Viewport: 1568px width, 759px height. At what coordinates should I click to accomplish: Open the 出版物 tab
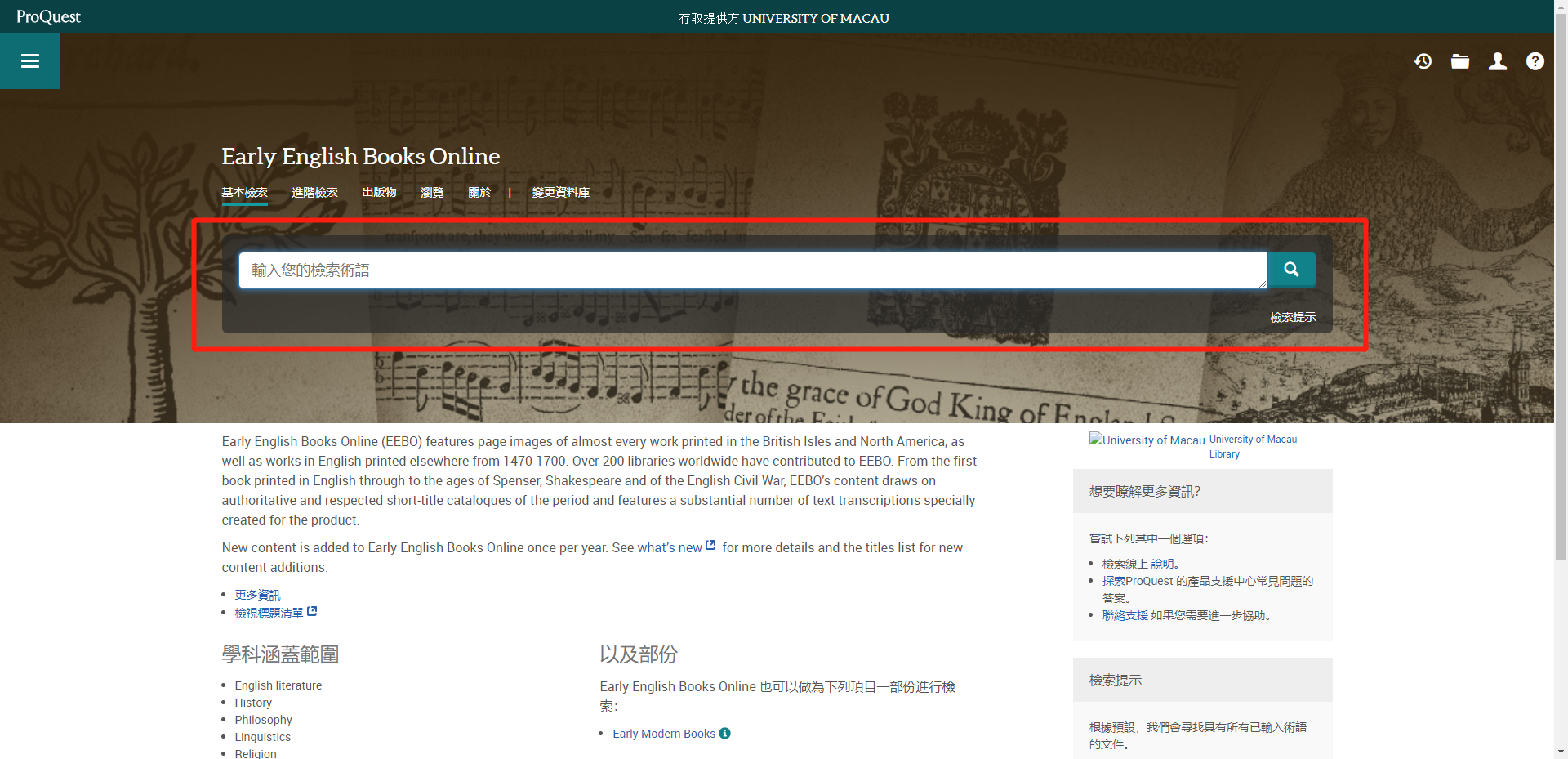380,193
